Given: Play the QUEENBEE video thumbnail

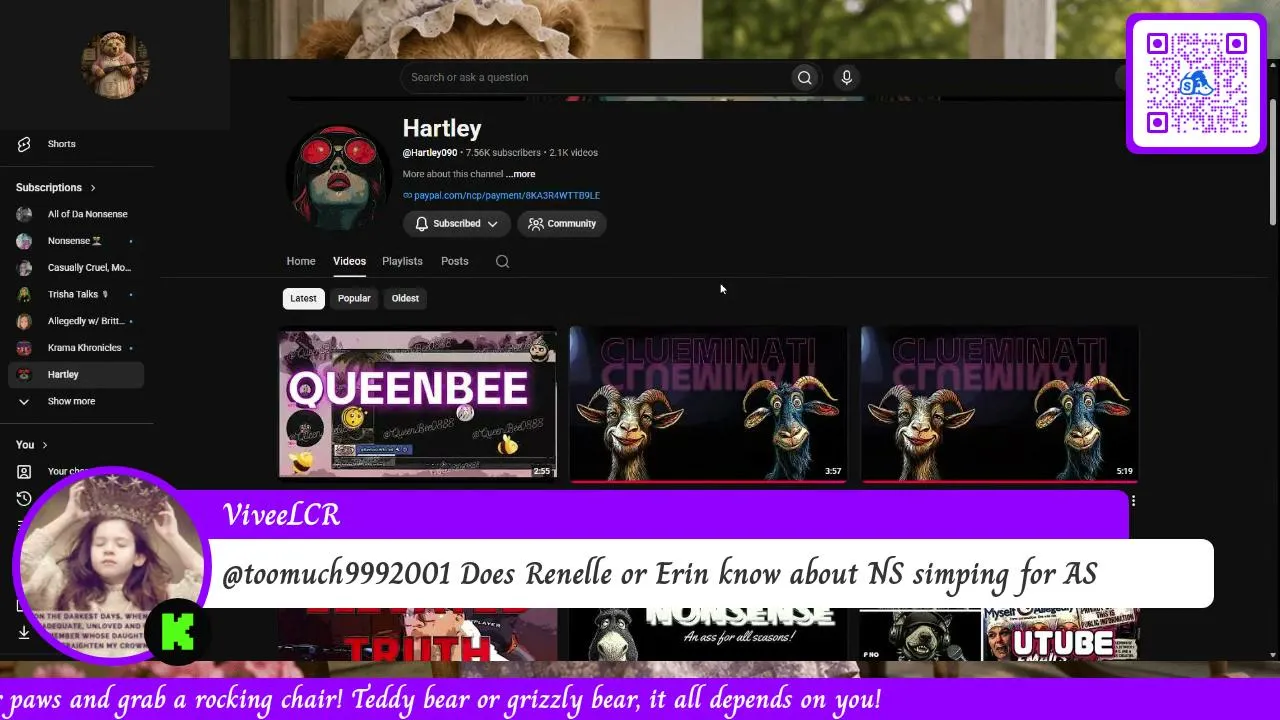Looking at the screenshot, I should coord(418,404).
